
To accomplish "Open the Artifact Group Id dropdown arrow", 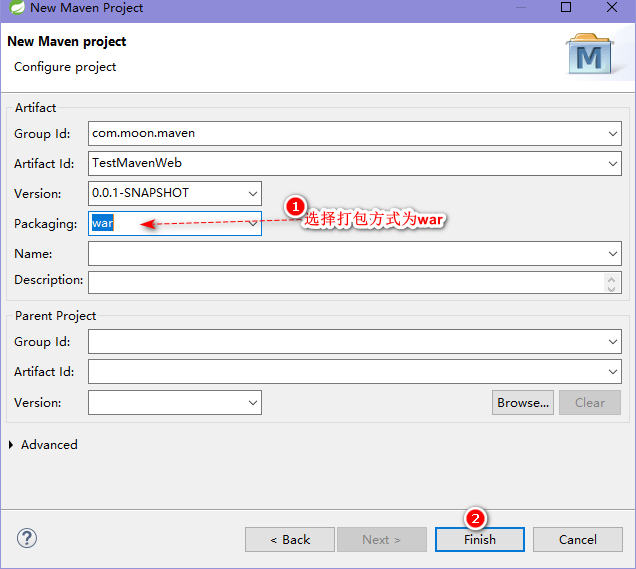I will pos(612,133).
